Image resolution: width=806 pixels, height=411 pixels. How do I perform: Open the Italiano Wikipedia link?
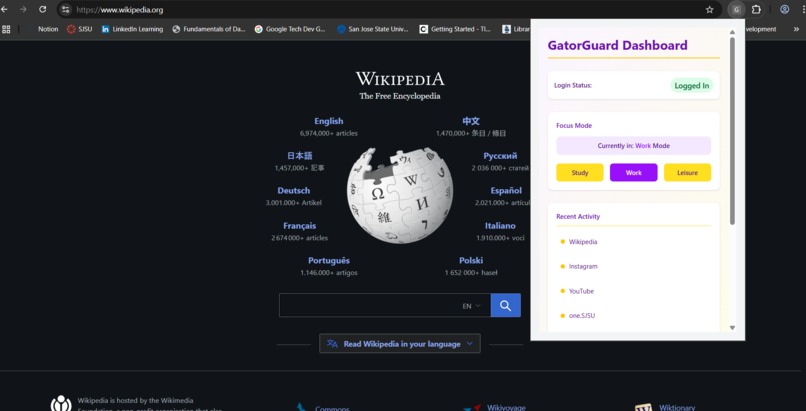(500, 226)
